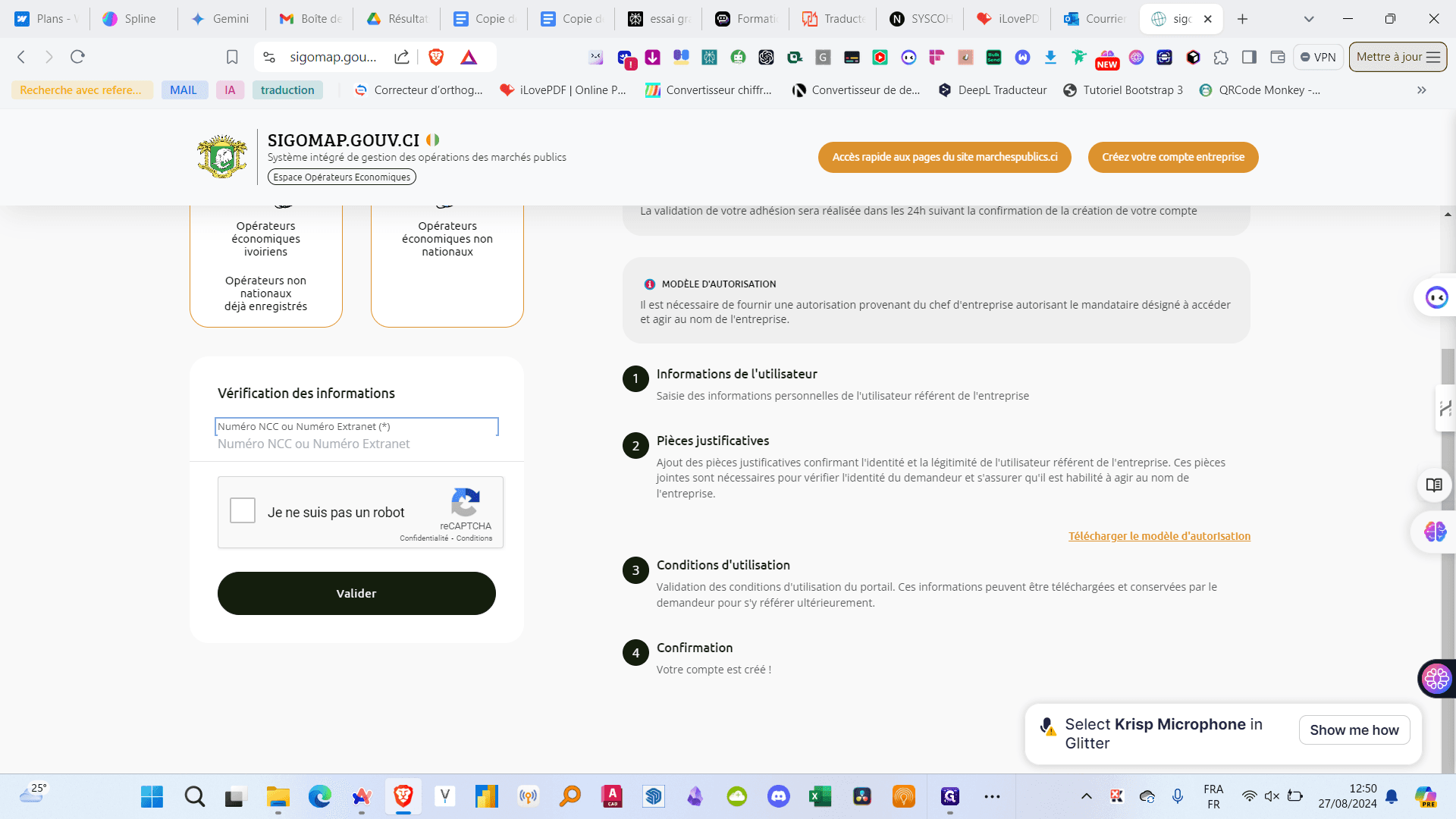1456x819 pixels.
Task: Open the 'IA' bookmark folder
Action: (230, 90)
